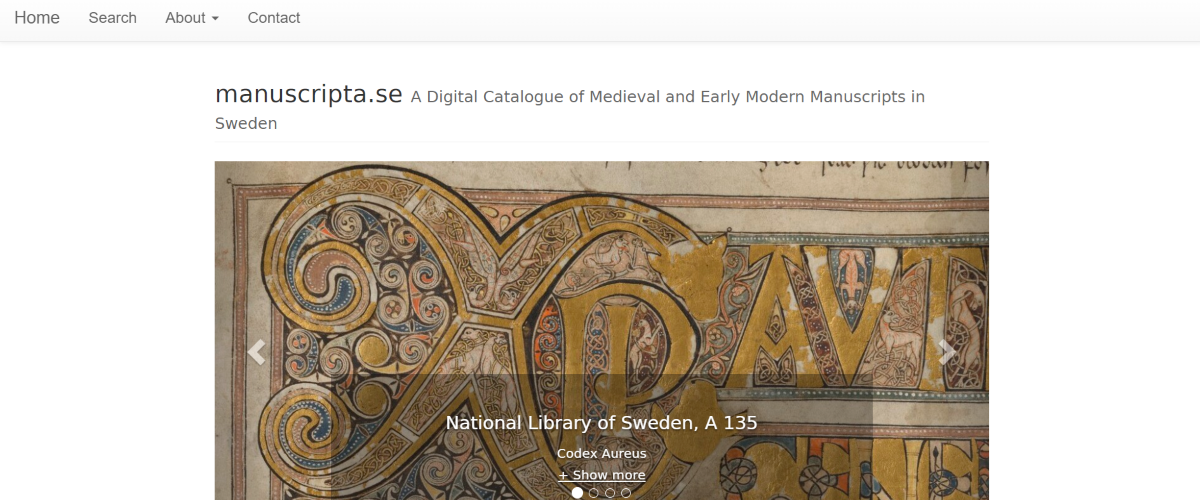1200x500 pixels.
Task: Click the next slide arrow on carousel
Action: (946, 352)
